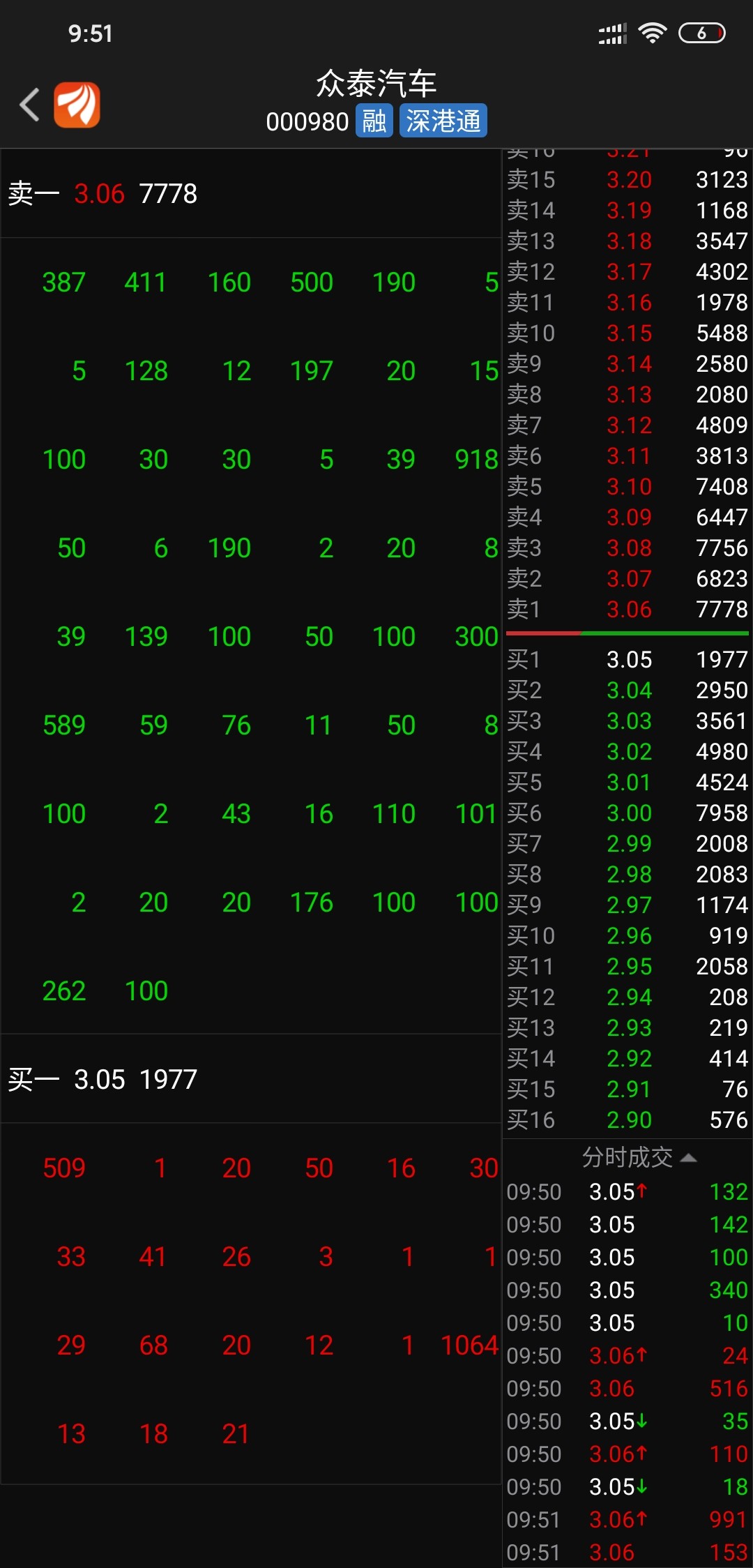The width and height of the screenshot is (753, 1568).
Task: Tap buy queue order 509
Action: [x=64, y=1168]
